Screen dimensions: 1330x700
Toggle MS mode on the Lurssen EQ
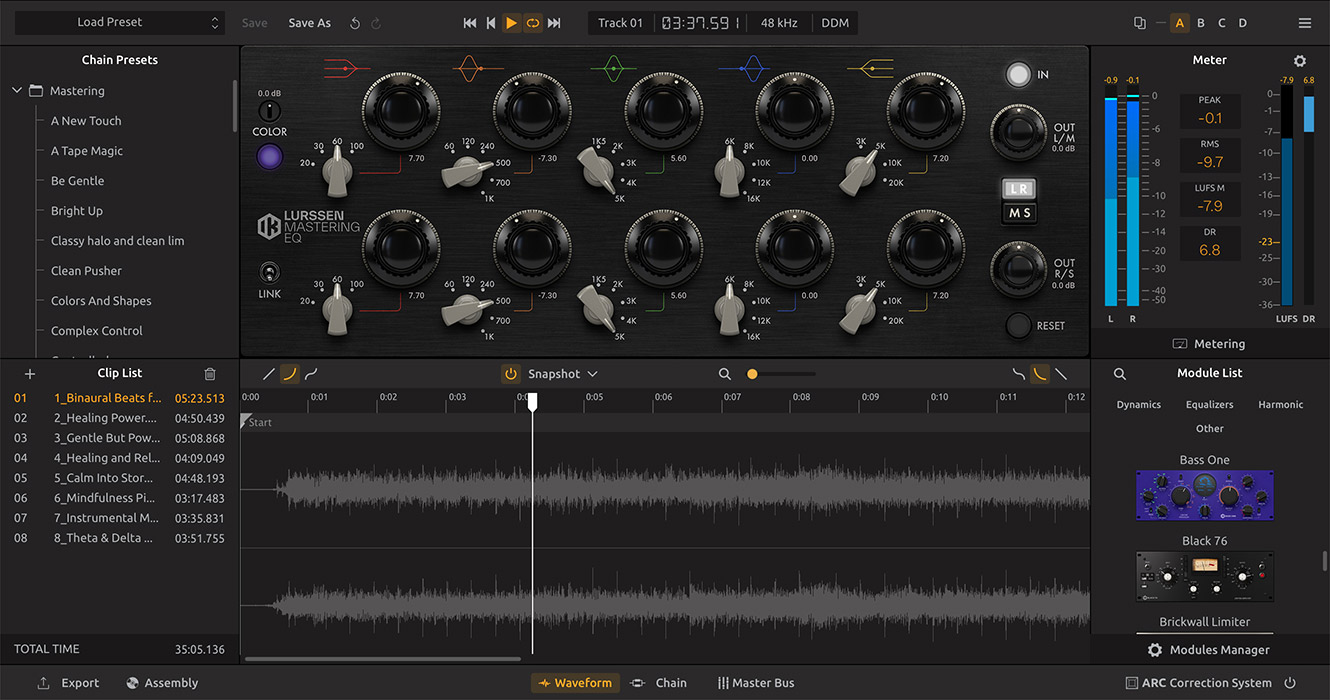[x=1019, y=212]
